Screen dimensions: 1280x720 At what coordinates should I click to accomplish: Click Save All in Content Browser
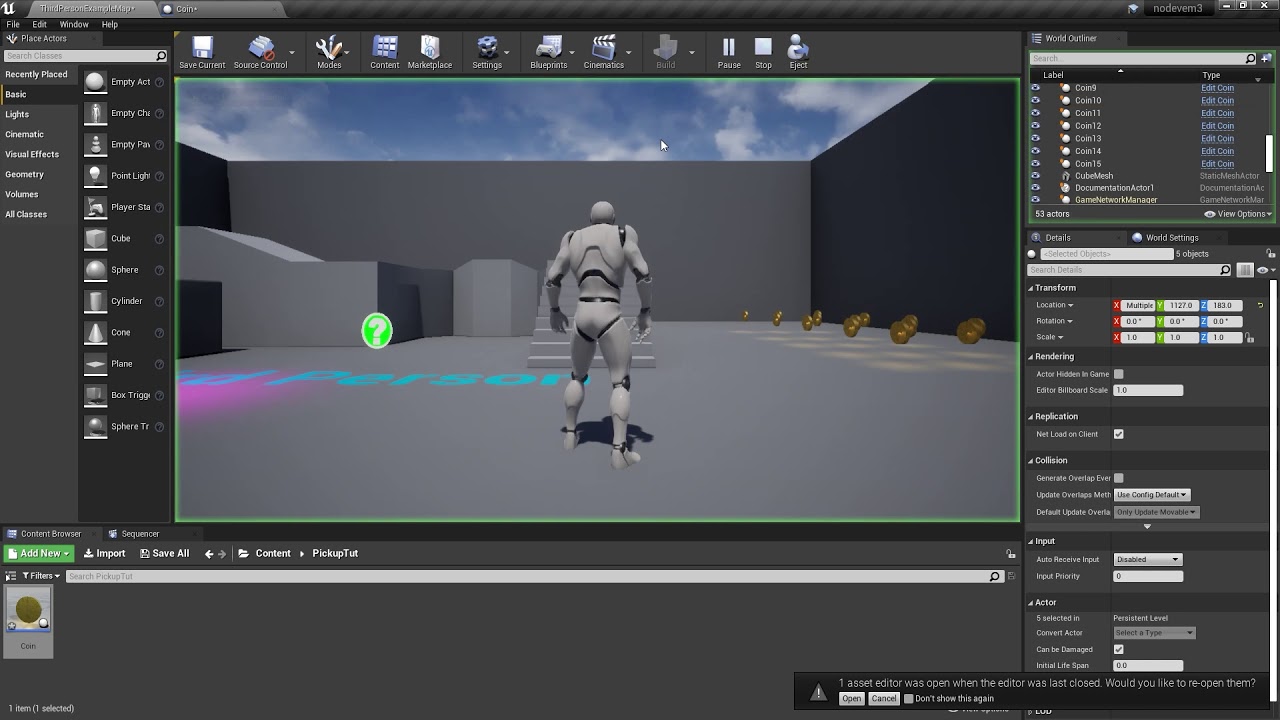[x=164, y=554]
